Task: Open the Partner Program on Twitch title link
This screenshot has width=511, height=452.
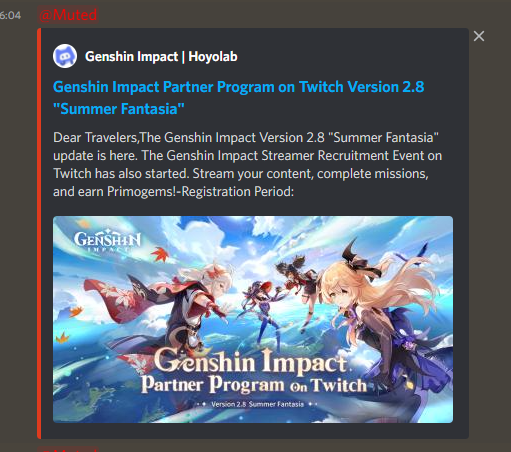Action: [x=239, y=87]
